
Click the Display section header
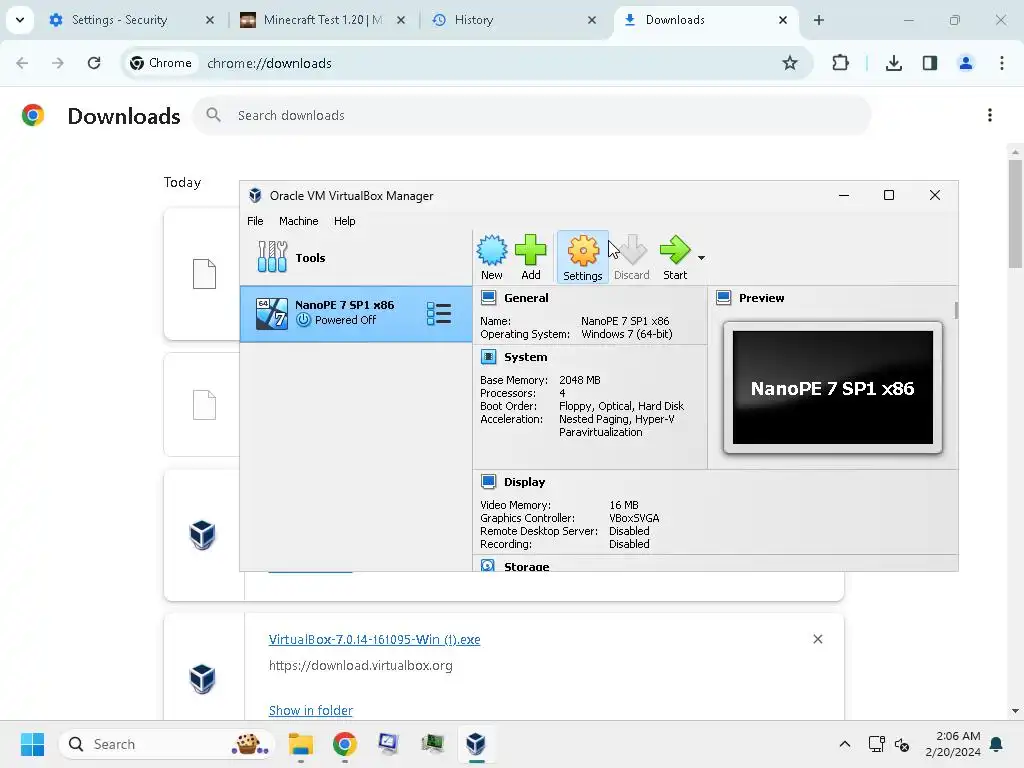click(x=524, y=482)
